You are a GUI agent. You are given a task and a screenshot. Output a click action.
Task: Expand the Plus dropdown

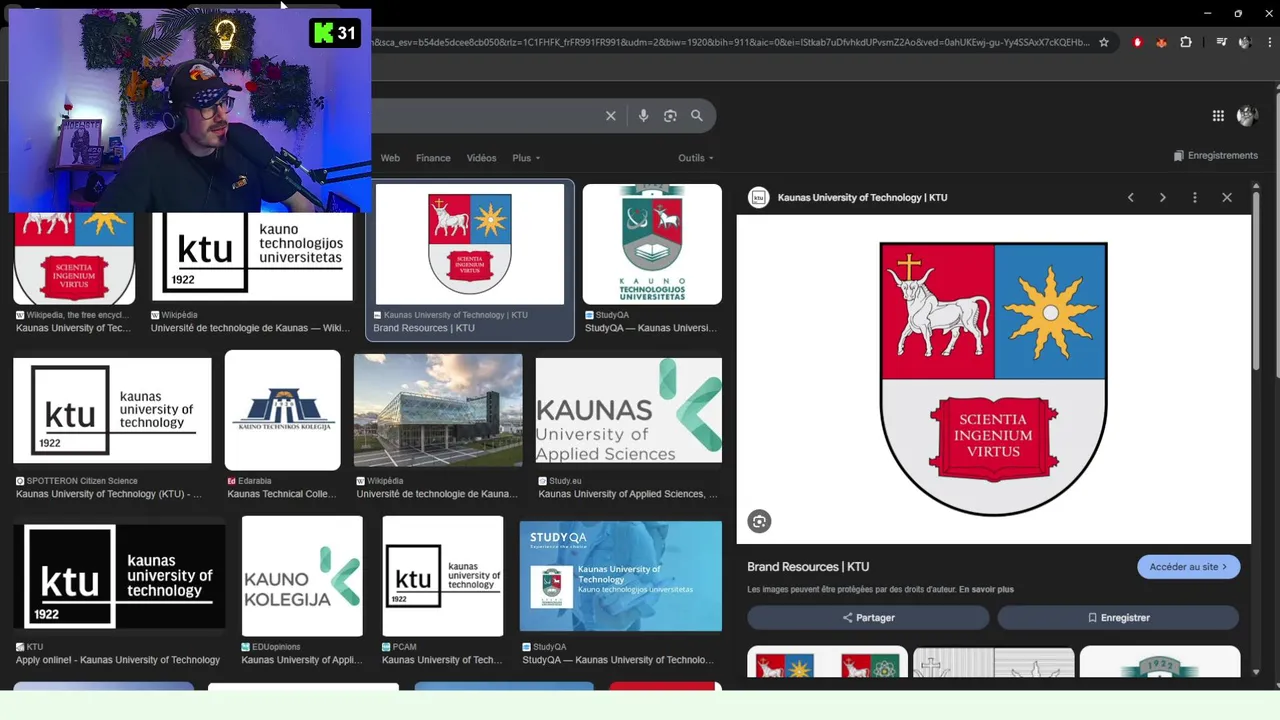point(526,158)
